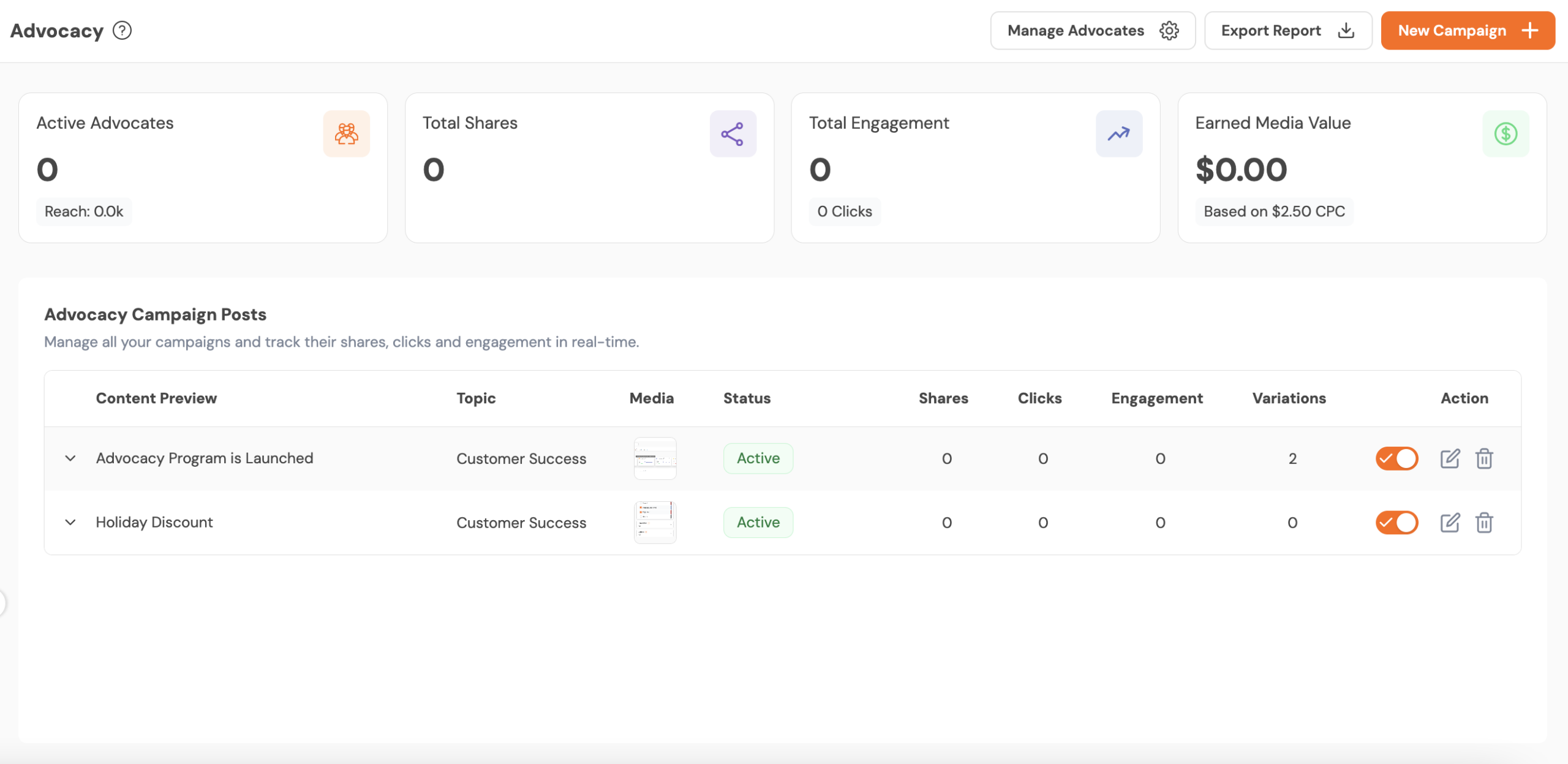Delete the Holiday Discount campaign
This screenshot has height=764, width=1568.
pyautogui.click(x=1484, y=523)
